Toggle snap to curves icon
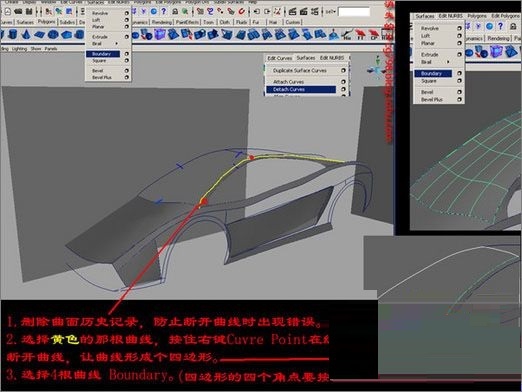The width and height of the screenshot is (522, 392). click(210, 11)
